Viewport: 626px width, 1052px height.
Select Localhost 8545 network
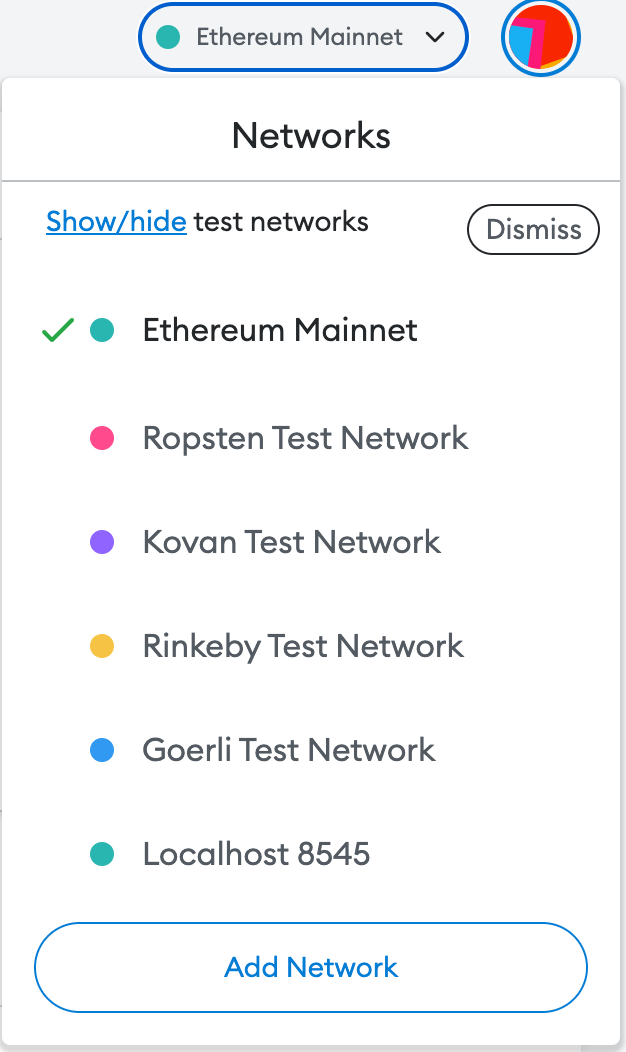click(256, 854)
